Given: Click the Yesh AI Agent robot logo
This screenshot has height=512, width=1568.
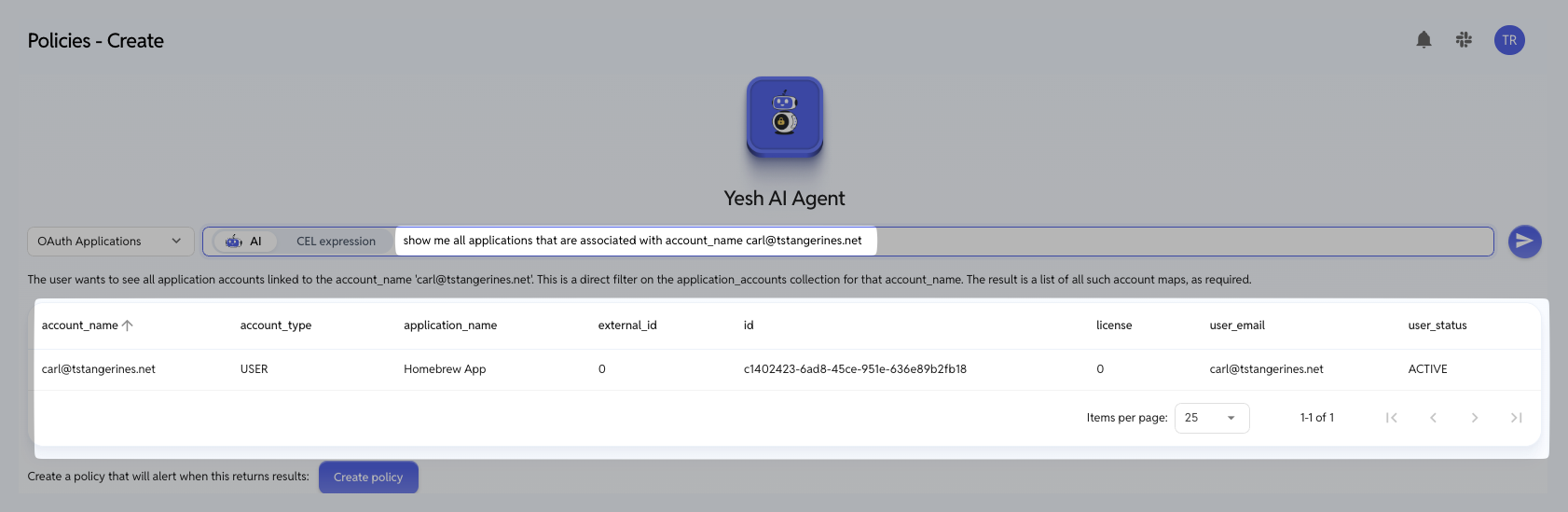Looking at the screenshot, I should (785, 117).
